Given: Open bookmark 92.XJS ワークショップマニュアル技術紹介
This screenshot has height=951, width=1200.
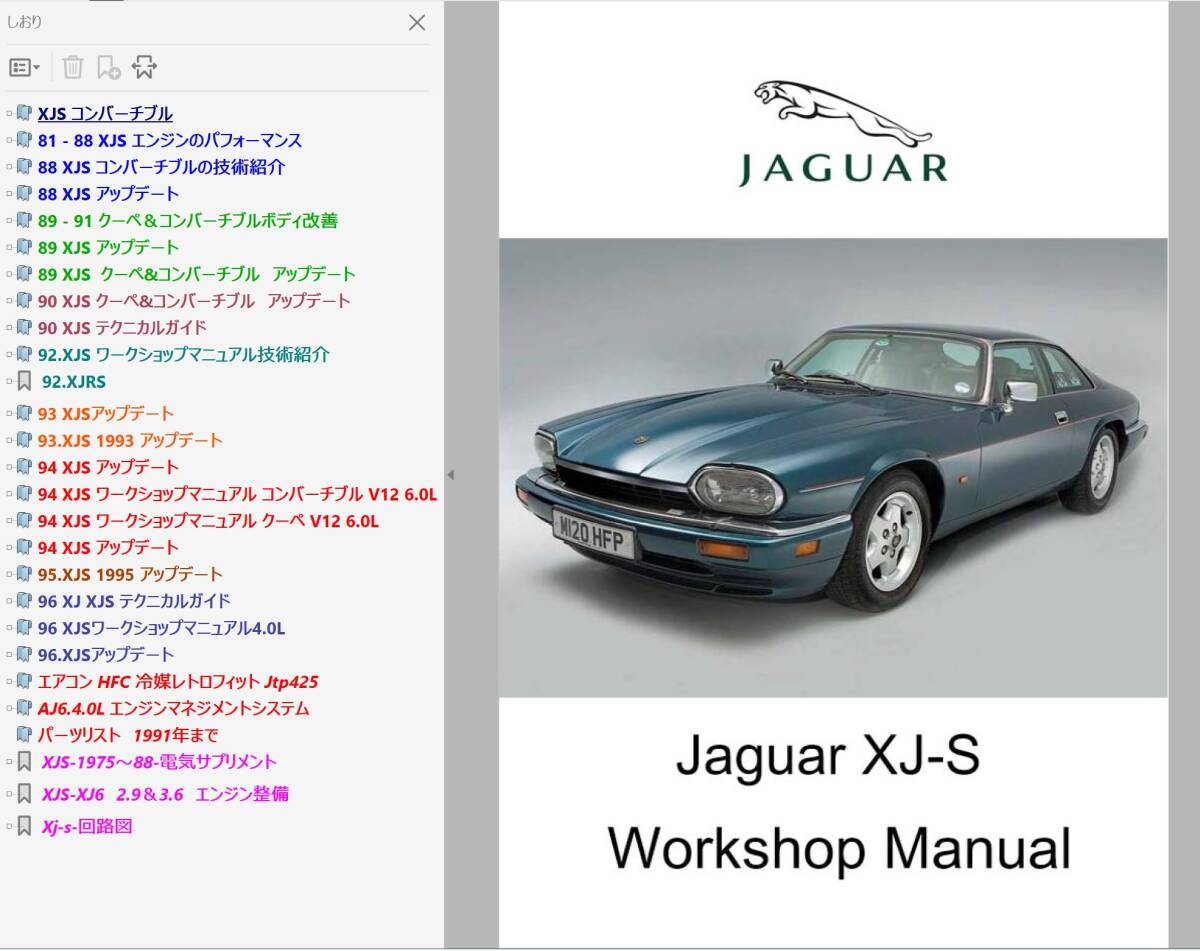Looking at the screenshot, I should coord(184,355).
